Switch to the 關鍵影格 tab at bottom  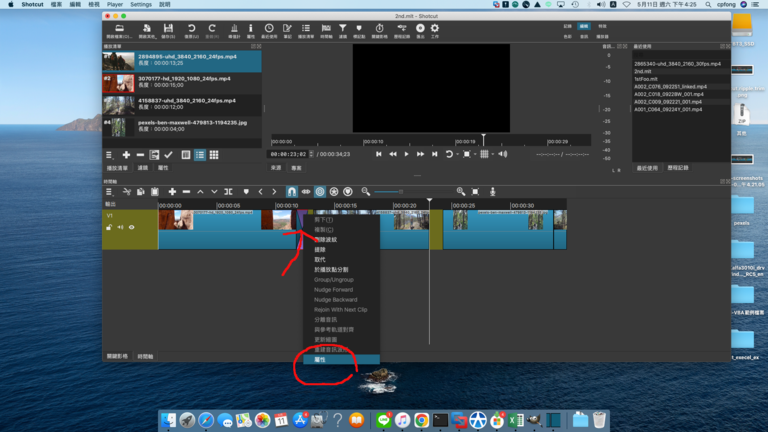point(118,356)
